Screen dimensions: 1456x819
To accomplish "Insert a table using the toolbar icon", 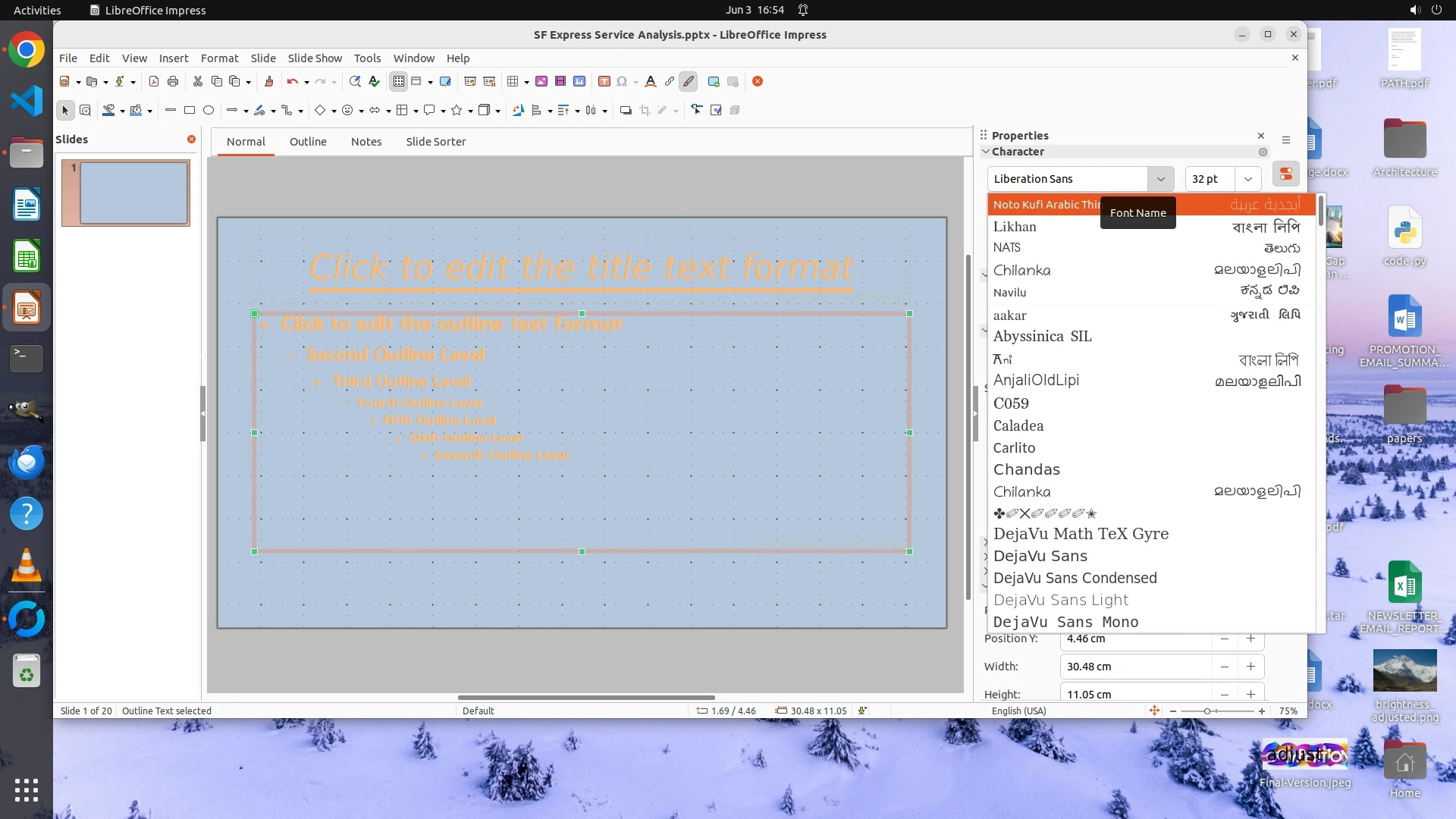I will pos(513,82).
